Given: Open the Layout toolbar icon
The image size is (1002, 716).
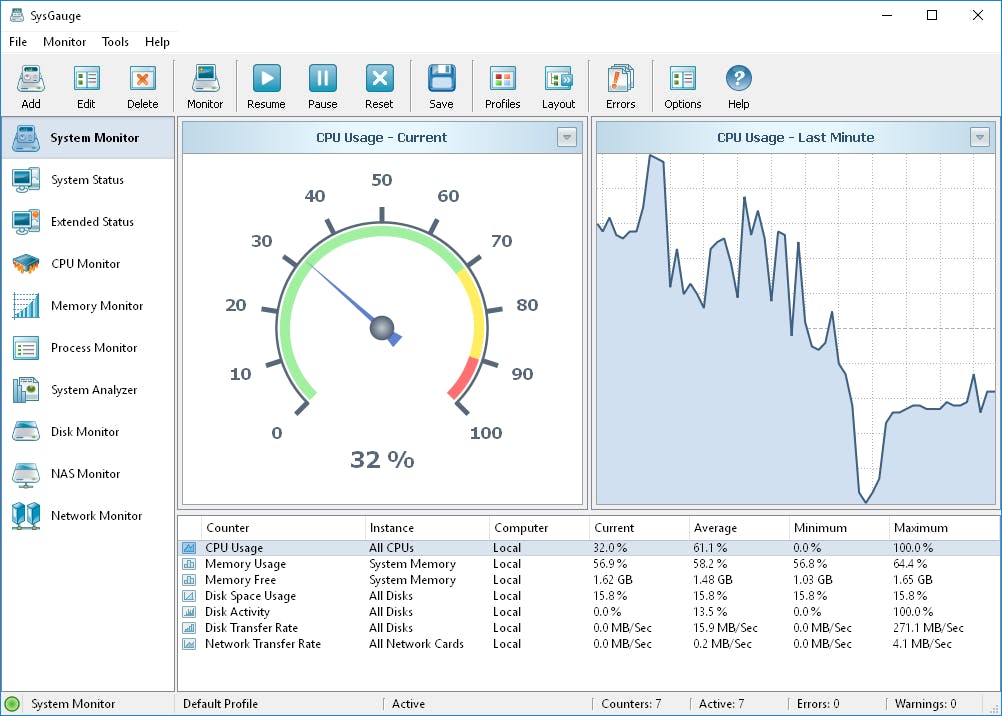Looking at the screenshot, I should point(558,86).
